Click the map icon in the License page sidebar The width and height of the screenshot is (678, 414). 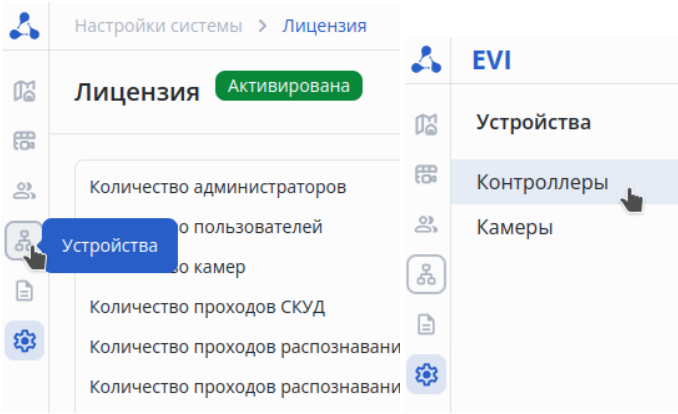pos(24,92)
